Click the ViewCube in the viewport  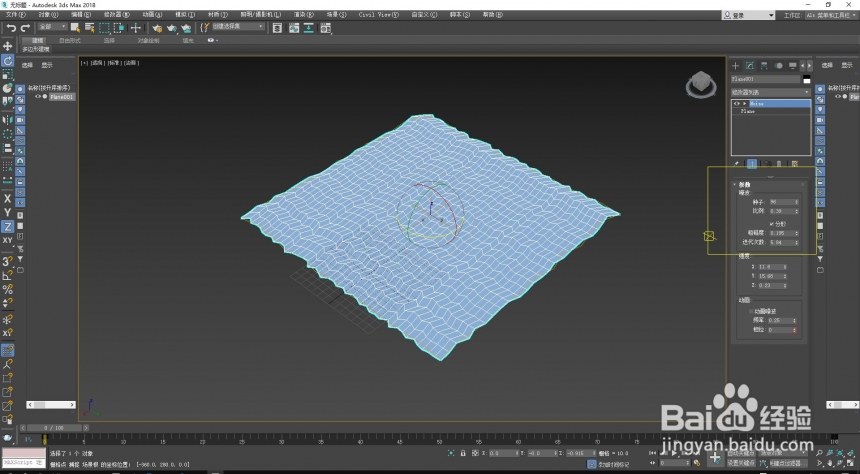(x=700, y=84)
